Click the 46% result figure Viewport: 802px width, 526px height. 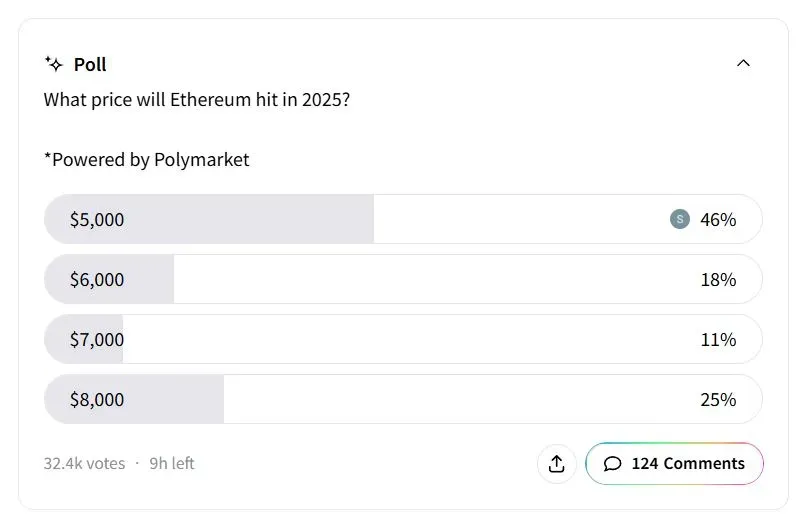tap(718, 219)
